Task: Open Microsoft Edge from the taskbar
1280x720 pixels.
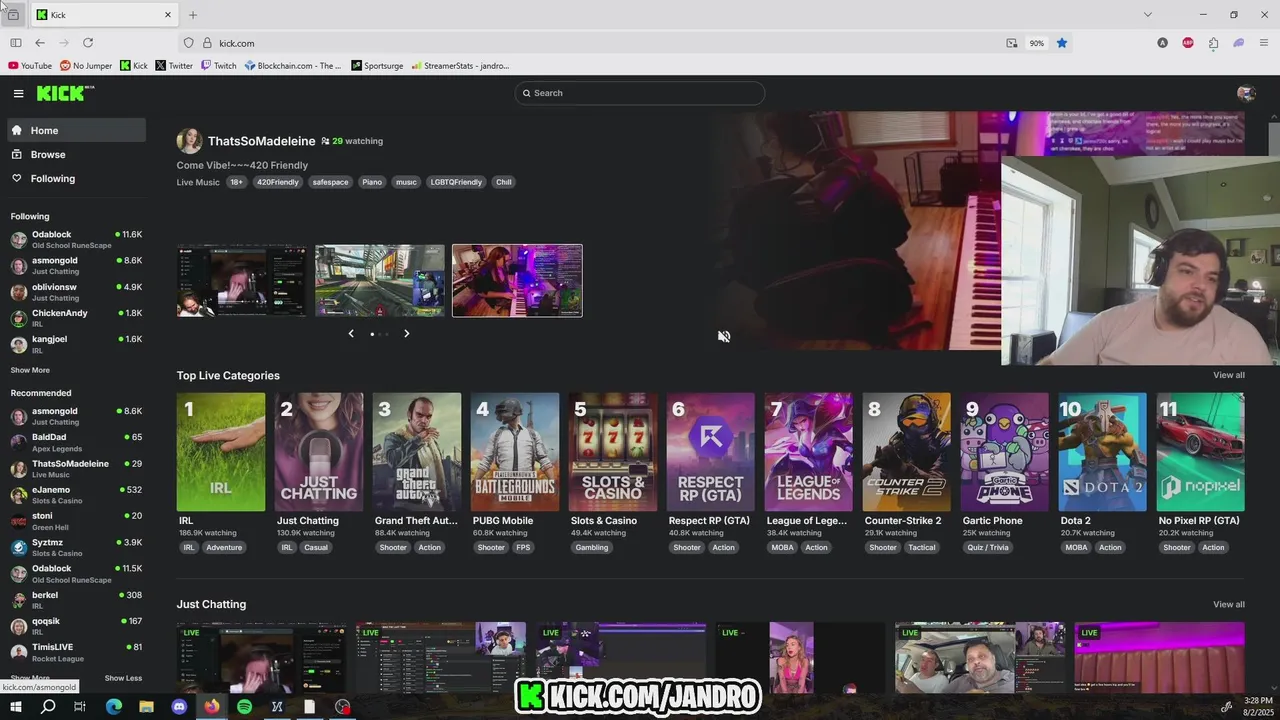Action: tap(113, 707)
